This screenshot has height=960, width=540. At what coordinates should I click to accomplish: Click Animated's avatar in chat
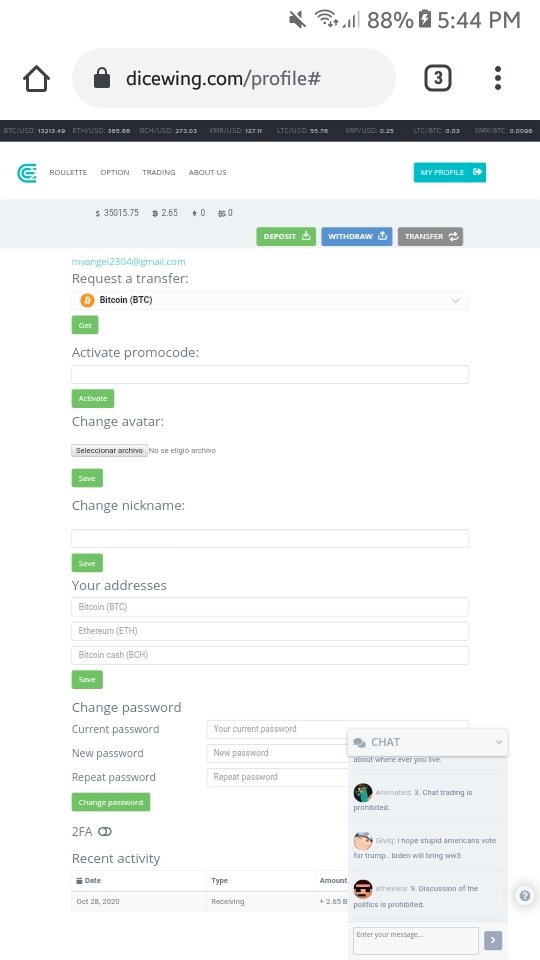362,793
